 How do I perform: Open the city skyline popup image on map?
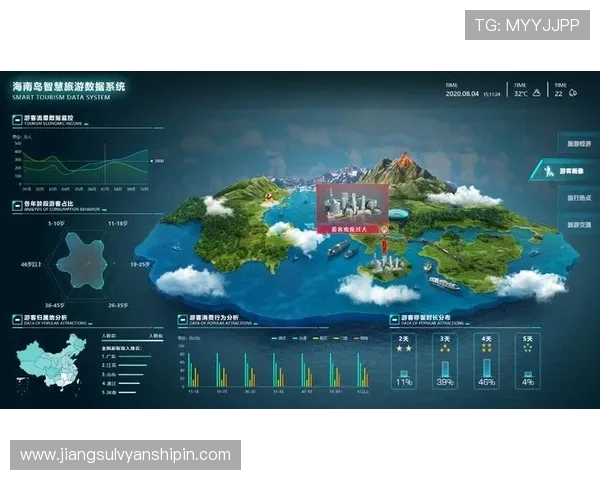coord(352,204)
